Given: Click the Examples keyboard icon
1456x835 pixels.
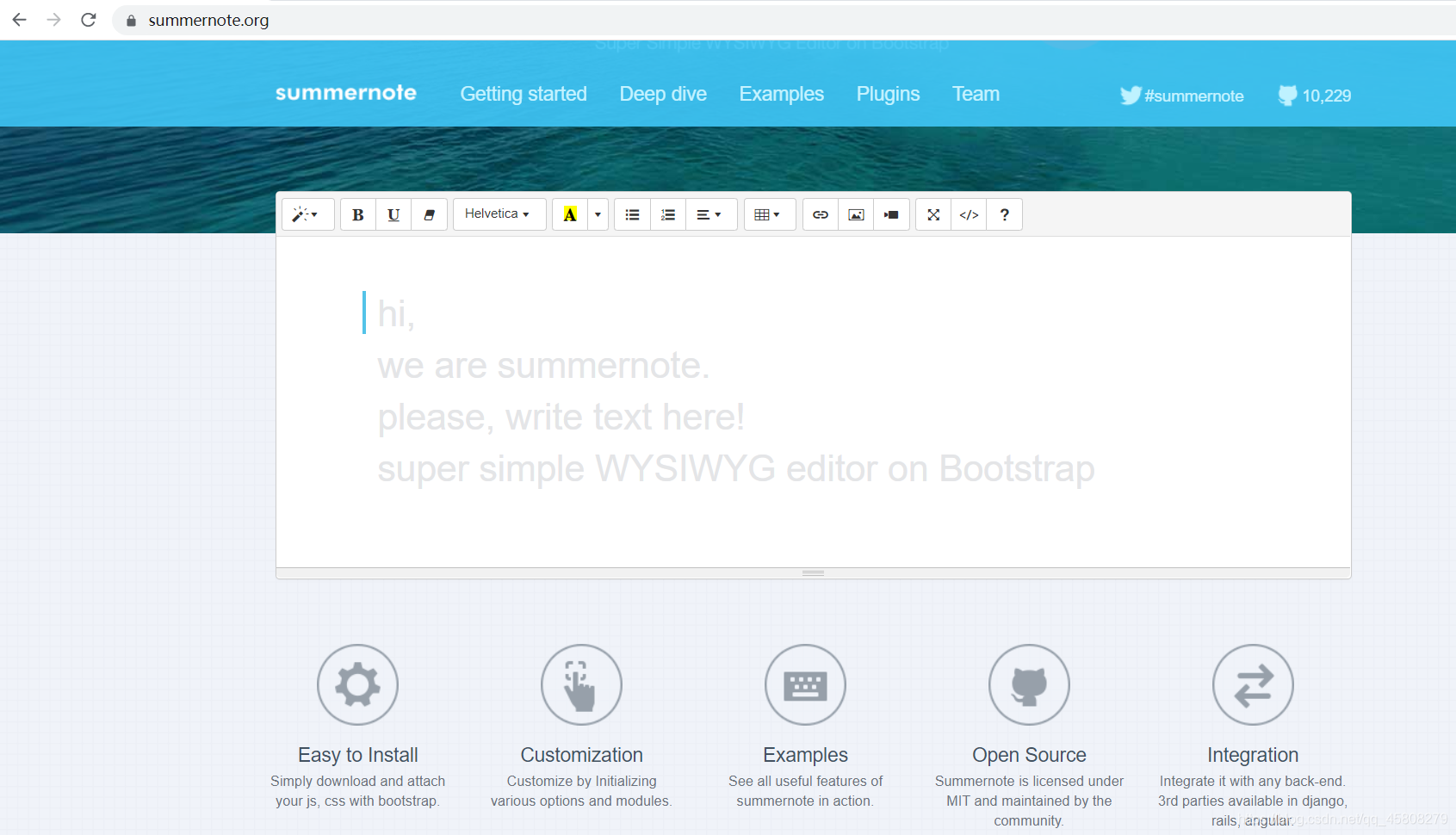Looking at the screenshot, I should pos(805,684).
